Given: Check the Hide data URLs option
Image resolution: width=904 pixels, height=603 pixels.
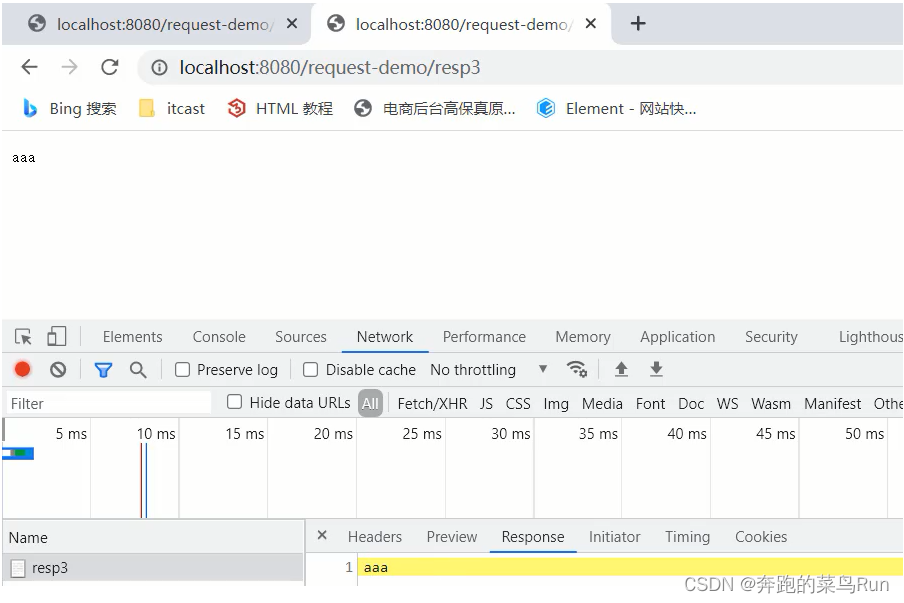Looking at the screenshot, I should point(234,402).
